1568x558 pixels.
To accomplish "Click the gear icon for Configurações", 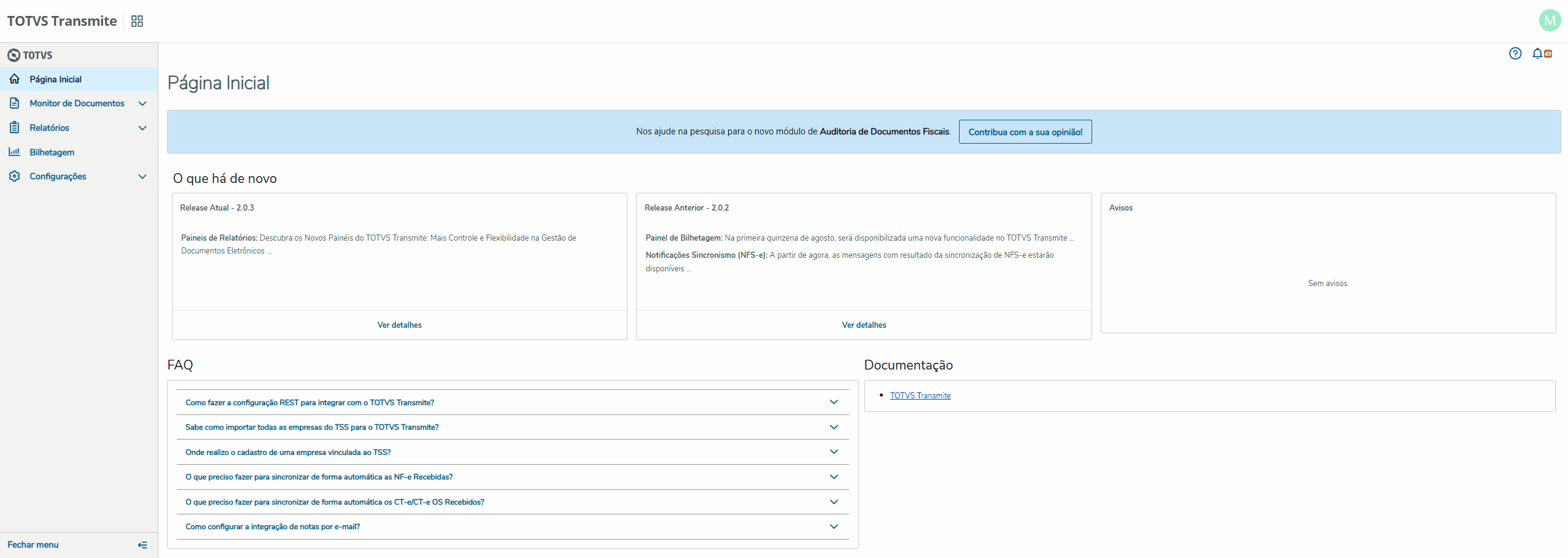I will pos(15,176).
